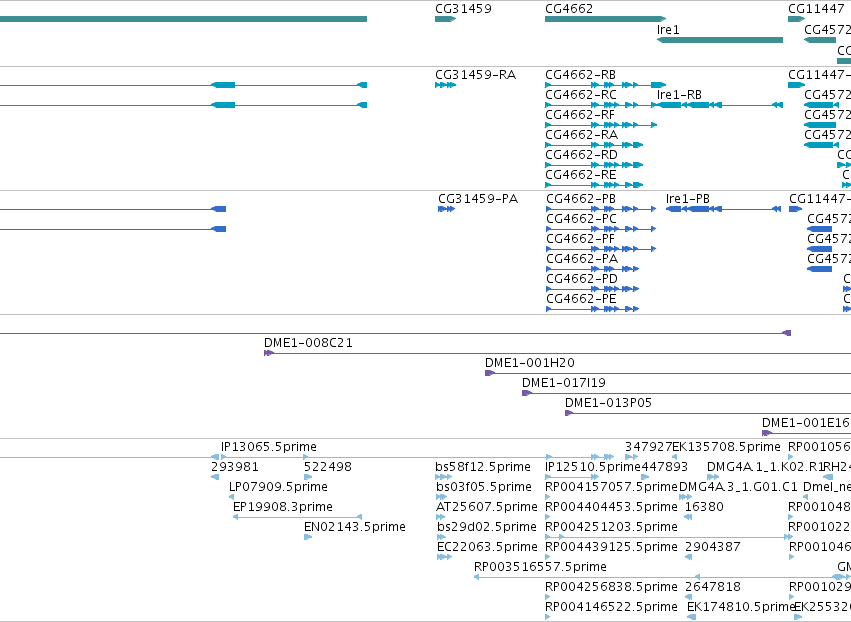Viewport: 851px width, 622px height.
Task: Click the 2904387 feature label
Action: point(713,547)
